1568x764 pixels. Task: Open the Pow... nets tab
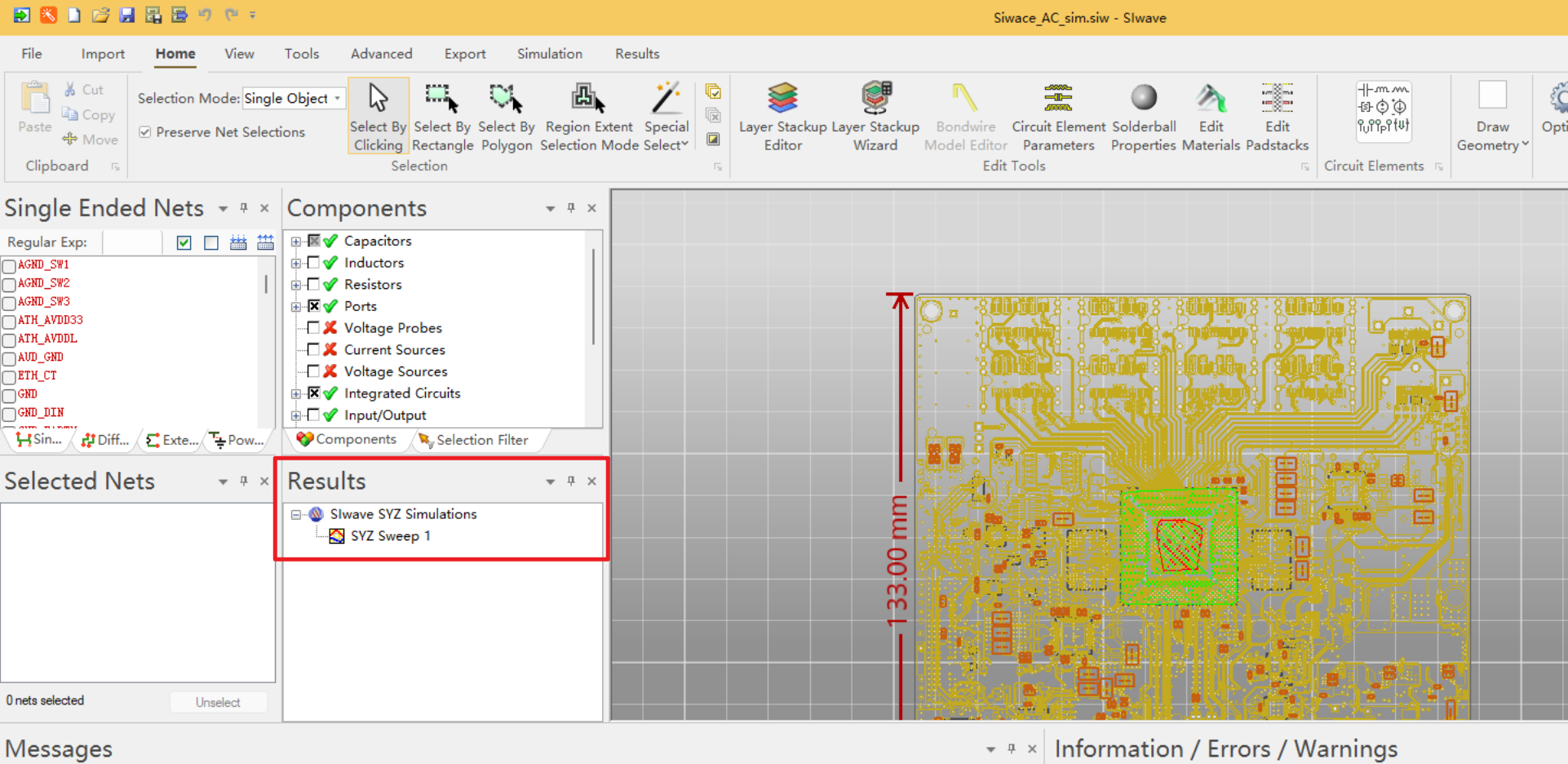point(238,440)
